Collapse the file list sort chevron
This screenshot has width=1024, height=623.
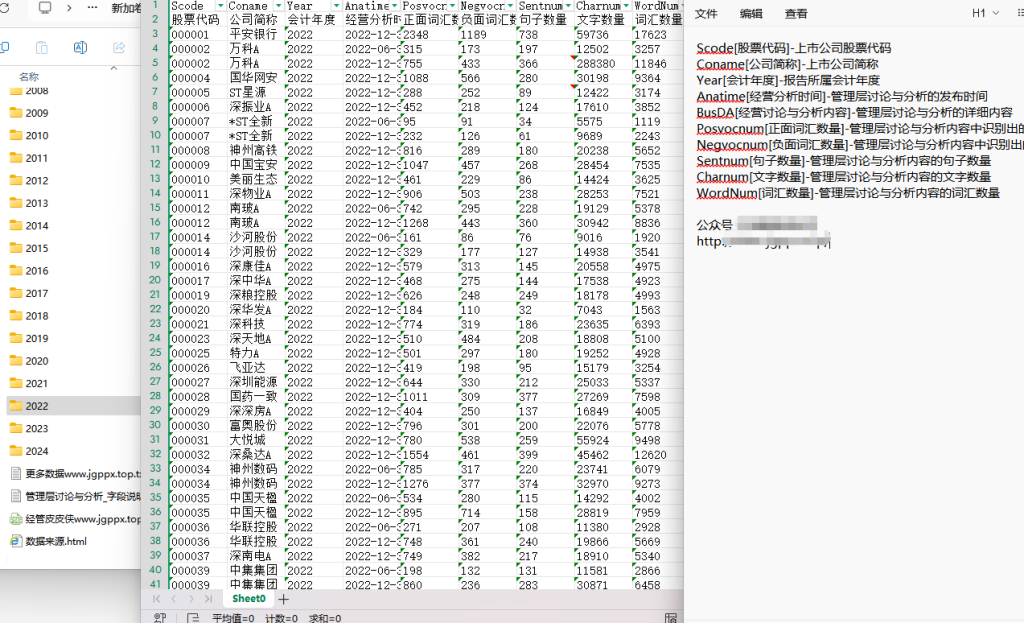click(114, 67)
